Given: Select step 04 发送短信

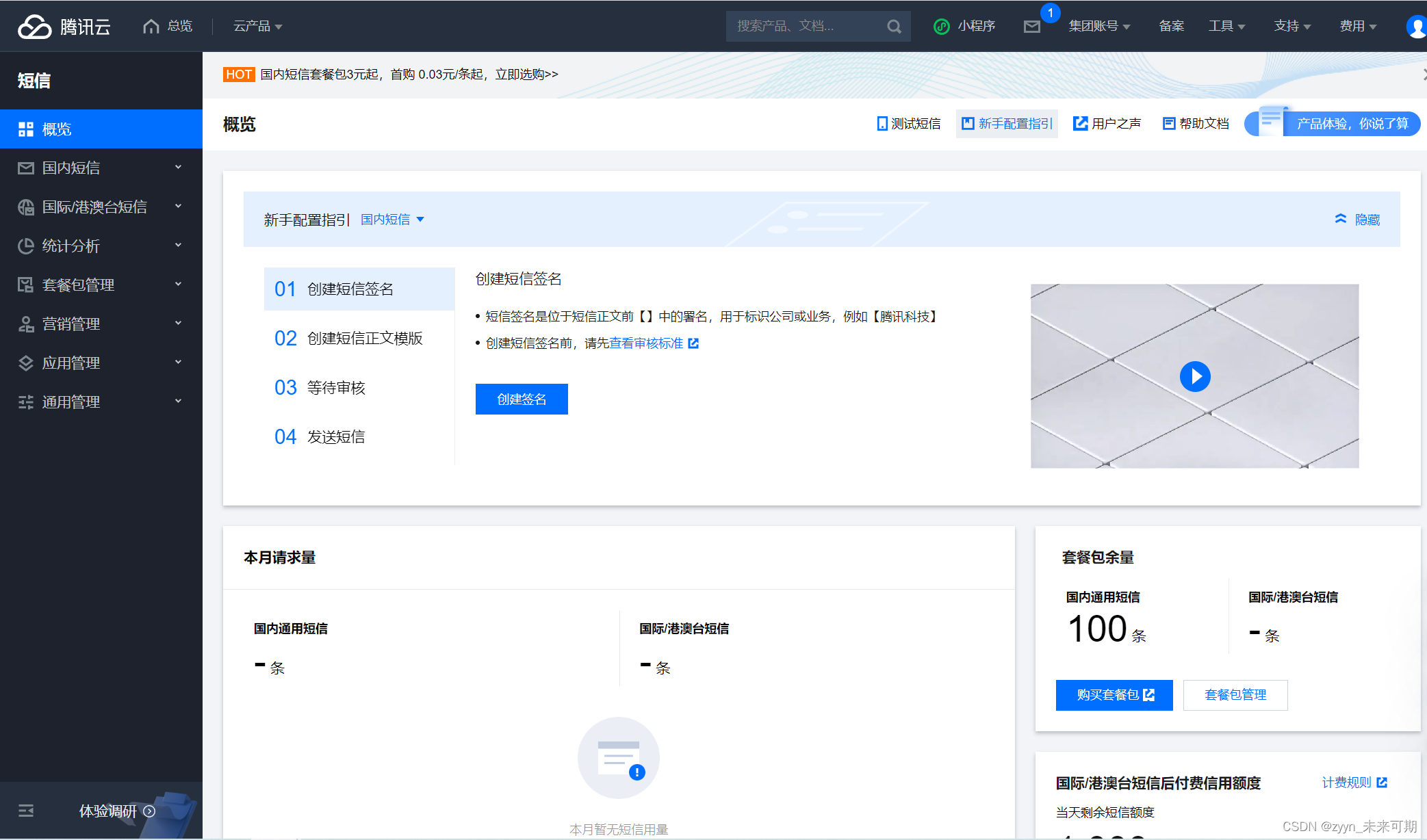Looking at the screenshot, I should click(359, 436).
